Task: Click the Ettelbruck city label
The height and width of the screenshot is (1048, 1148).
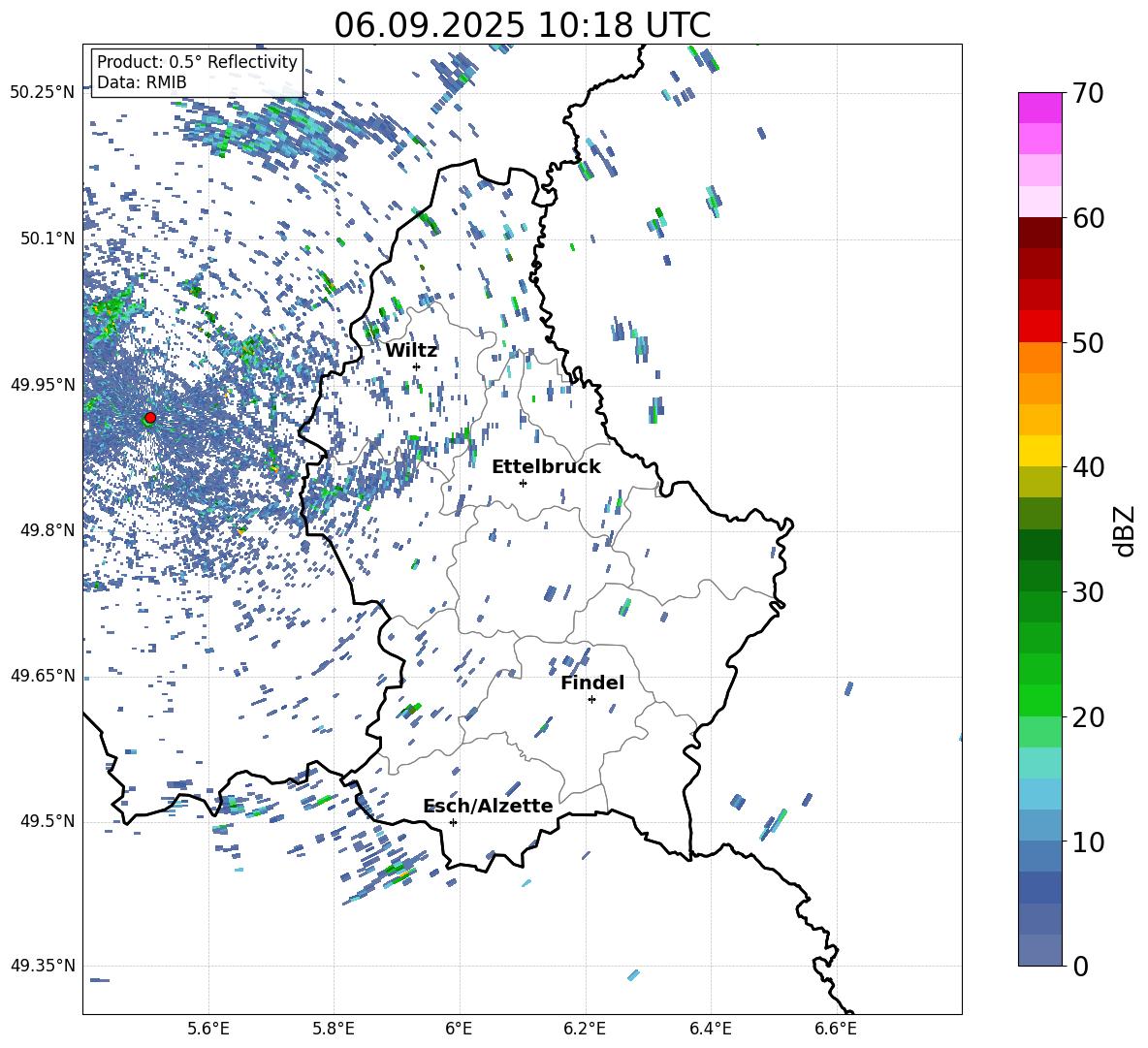Action: [546, 467]
